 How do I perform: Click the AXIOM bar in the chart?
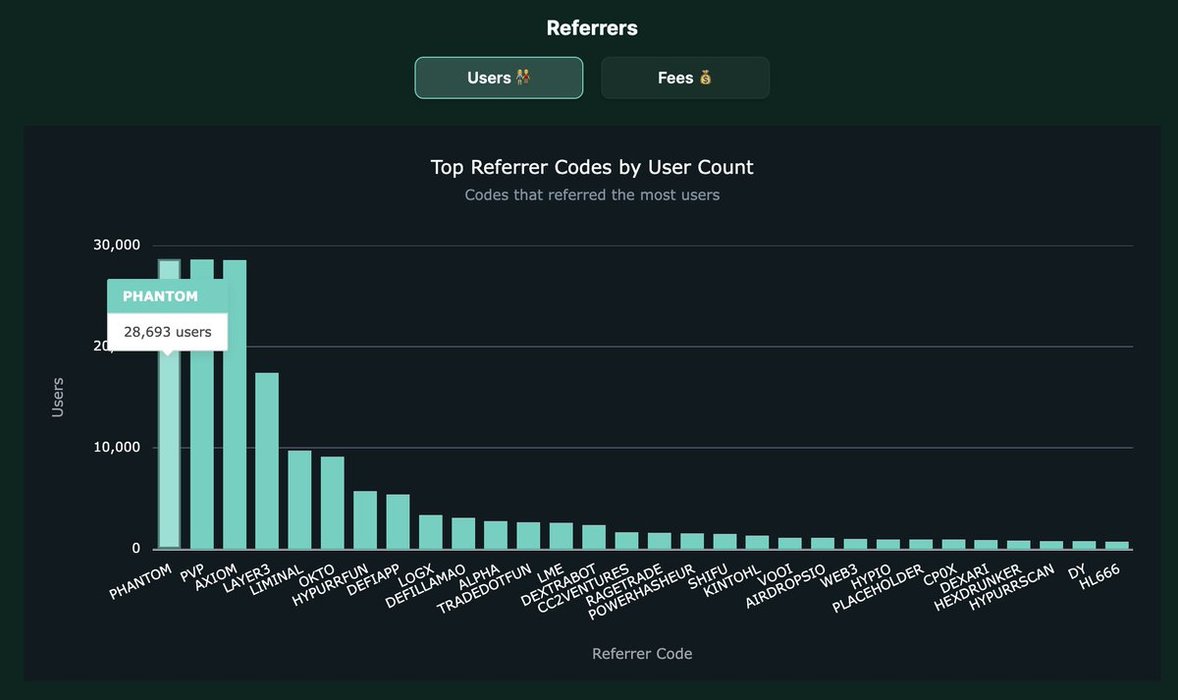click(x=234, y=405)
